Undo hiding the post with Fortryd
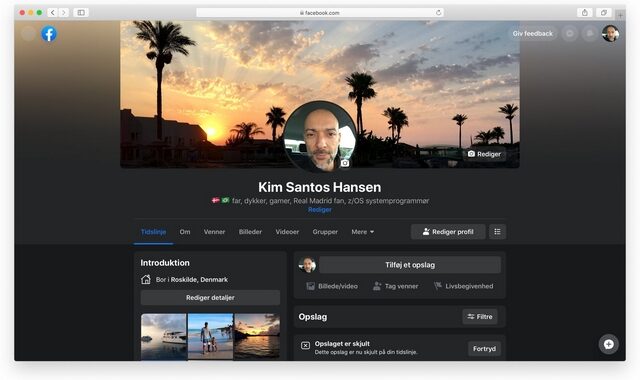 click(x=484, y=349)
